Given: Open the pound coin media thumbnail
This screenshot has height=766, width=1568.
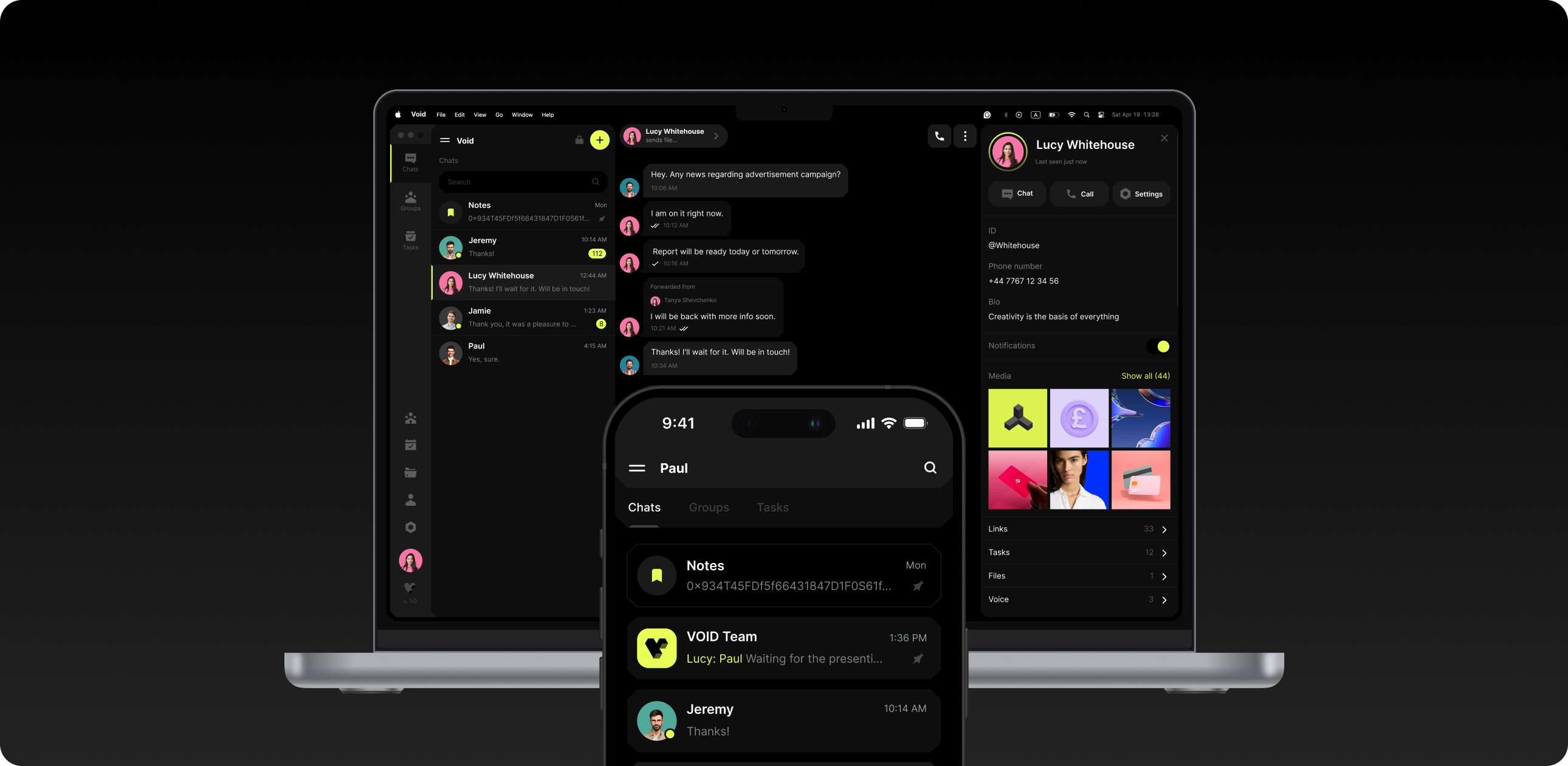Looking at the screenshot, I should coord(1079,418).
